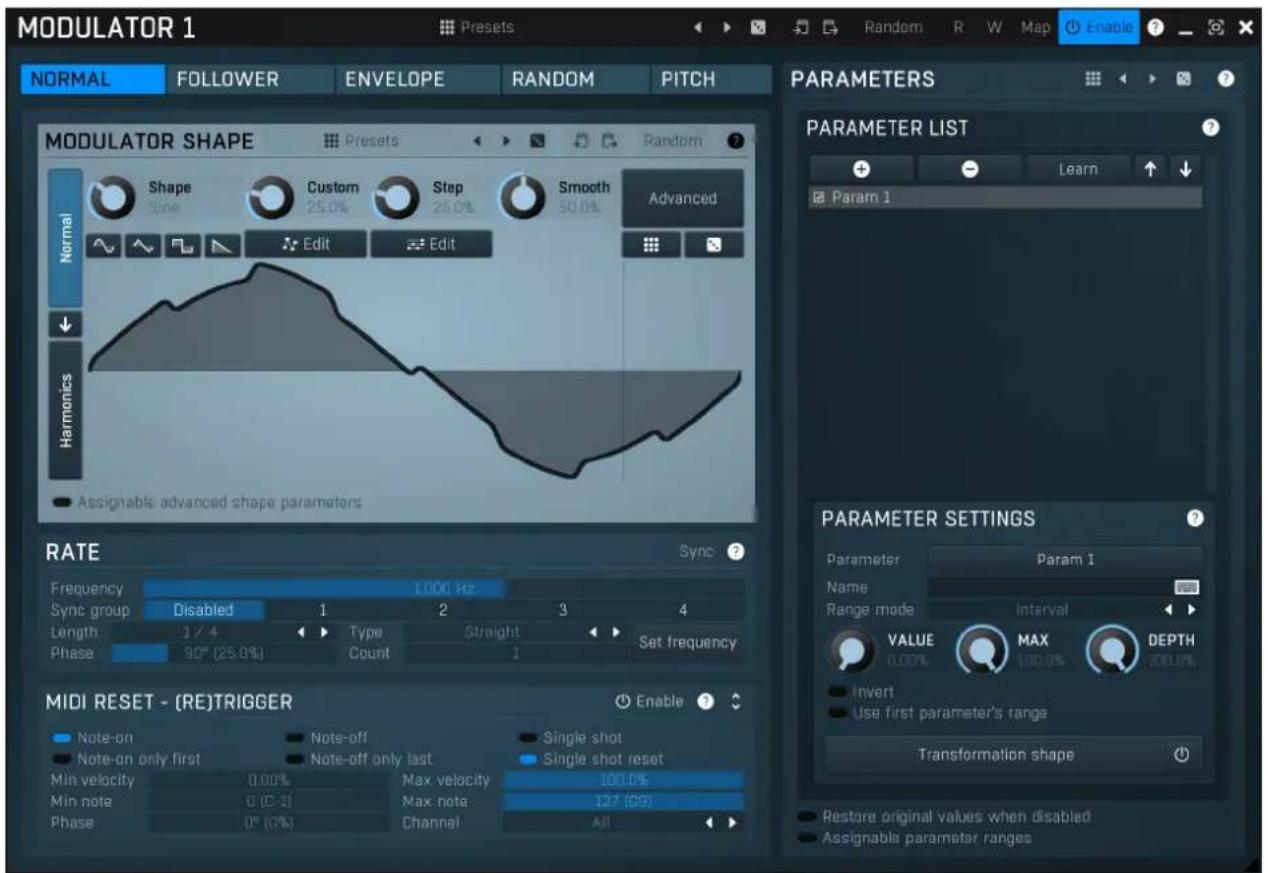Open Type Straight selector
The image size is (1268, 873).
[x=491, y=632]
